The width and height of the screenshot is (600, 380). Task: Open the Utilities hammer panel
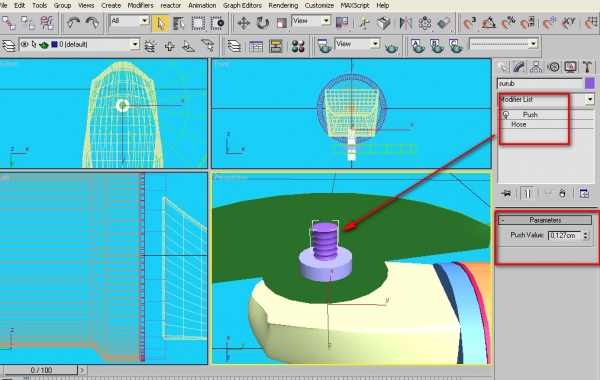tap(587, 67)
